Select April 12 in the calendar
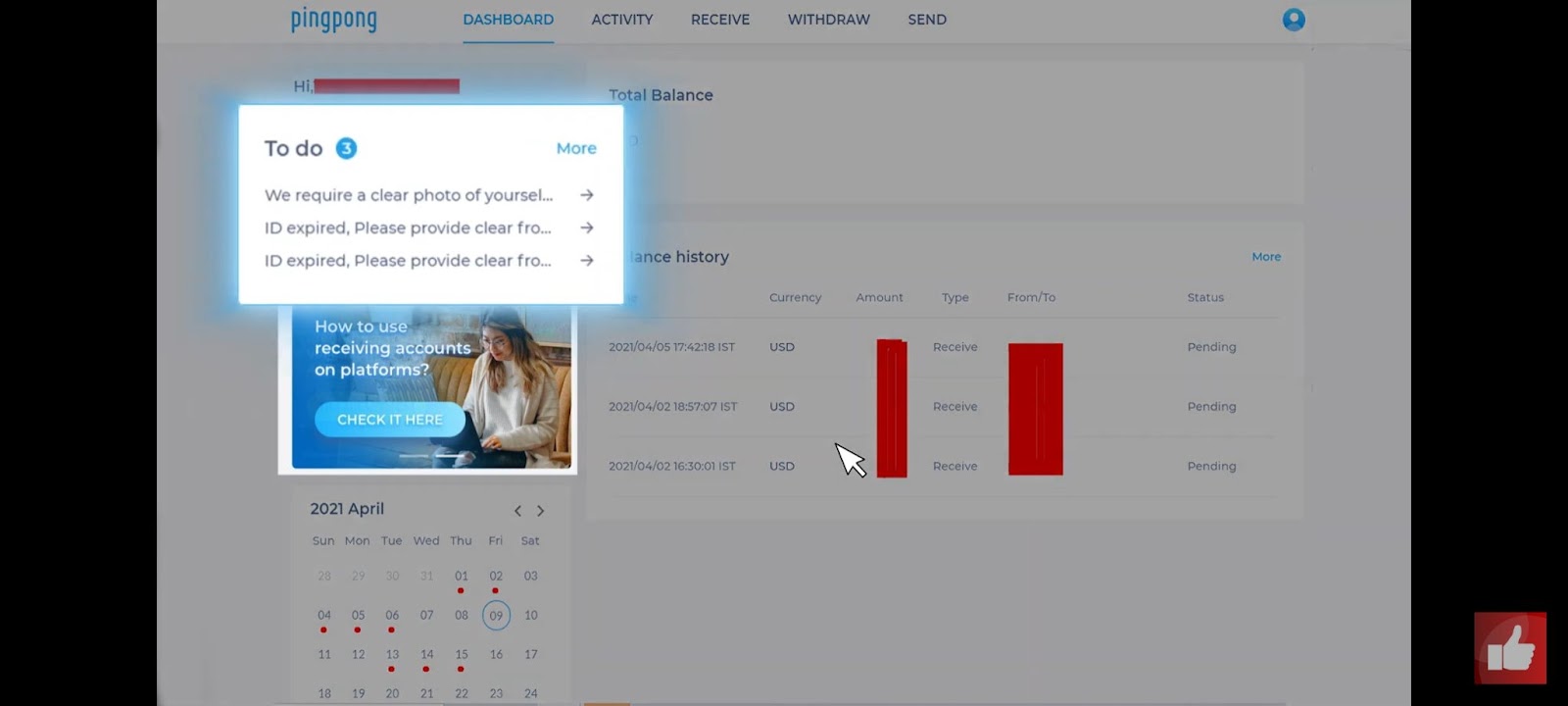This screenshot has height=706, width=1568. [358, 655]
